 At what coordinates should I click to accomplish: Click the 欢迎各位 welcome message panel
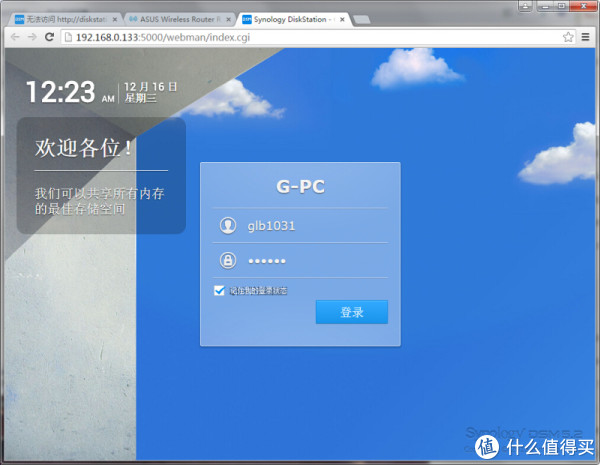tap(100, 175)
